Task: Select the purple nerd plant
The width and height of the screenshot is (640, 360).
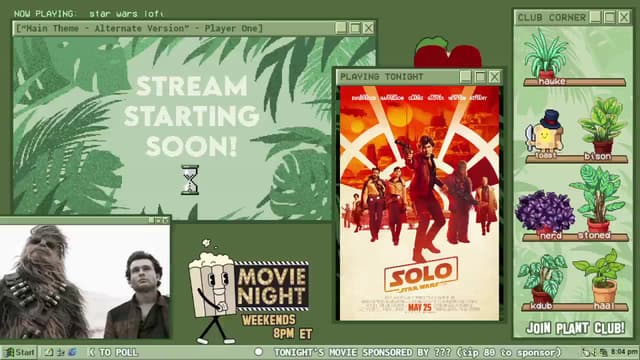Action: [x=544, y=211]
